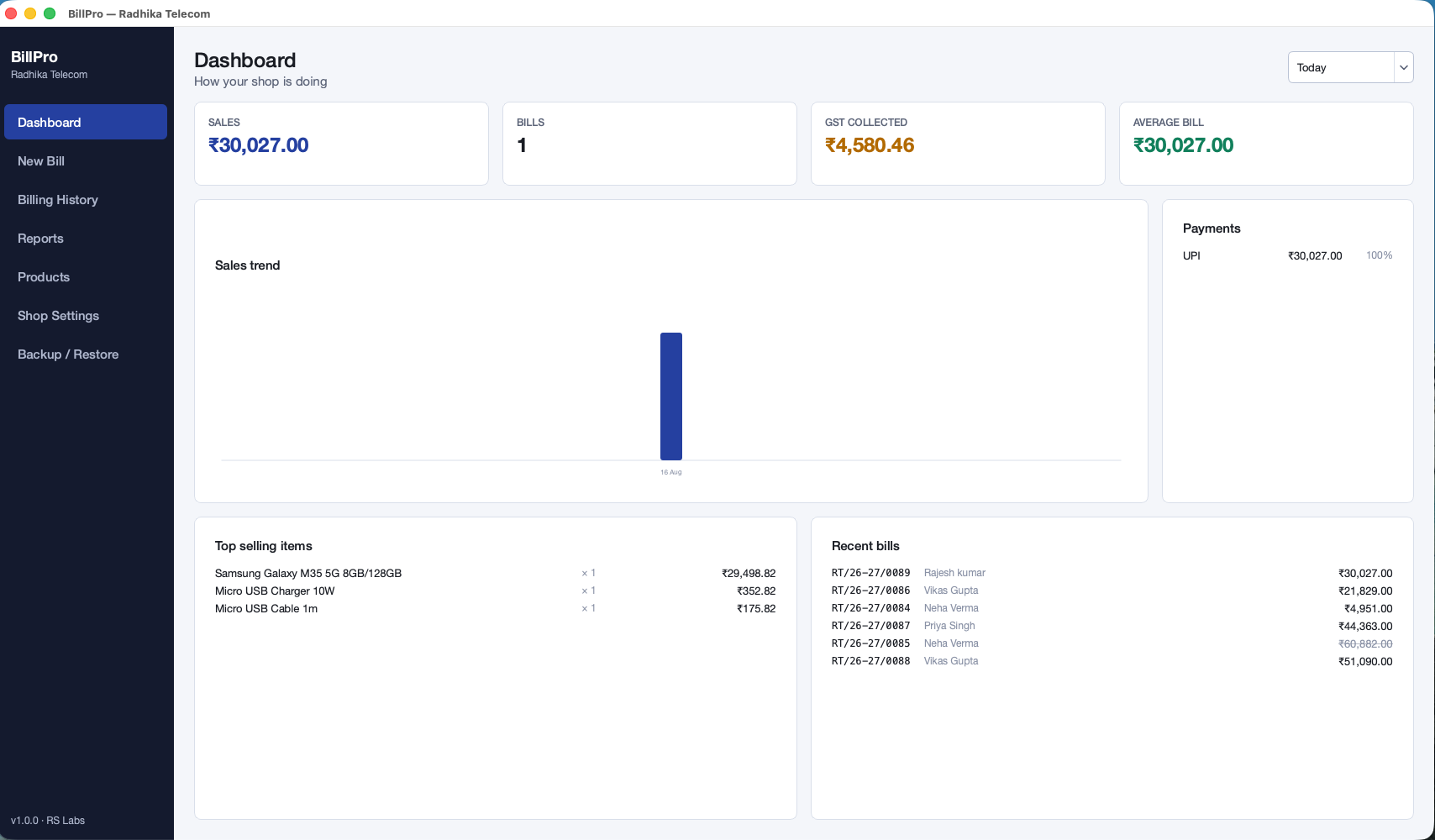The width and height of the screenshot is (1435, 840).
Task: Open the Today period dropdown
Action: pyautogui.click(x=1350, y=67)
